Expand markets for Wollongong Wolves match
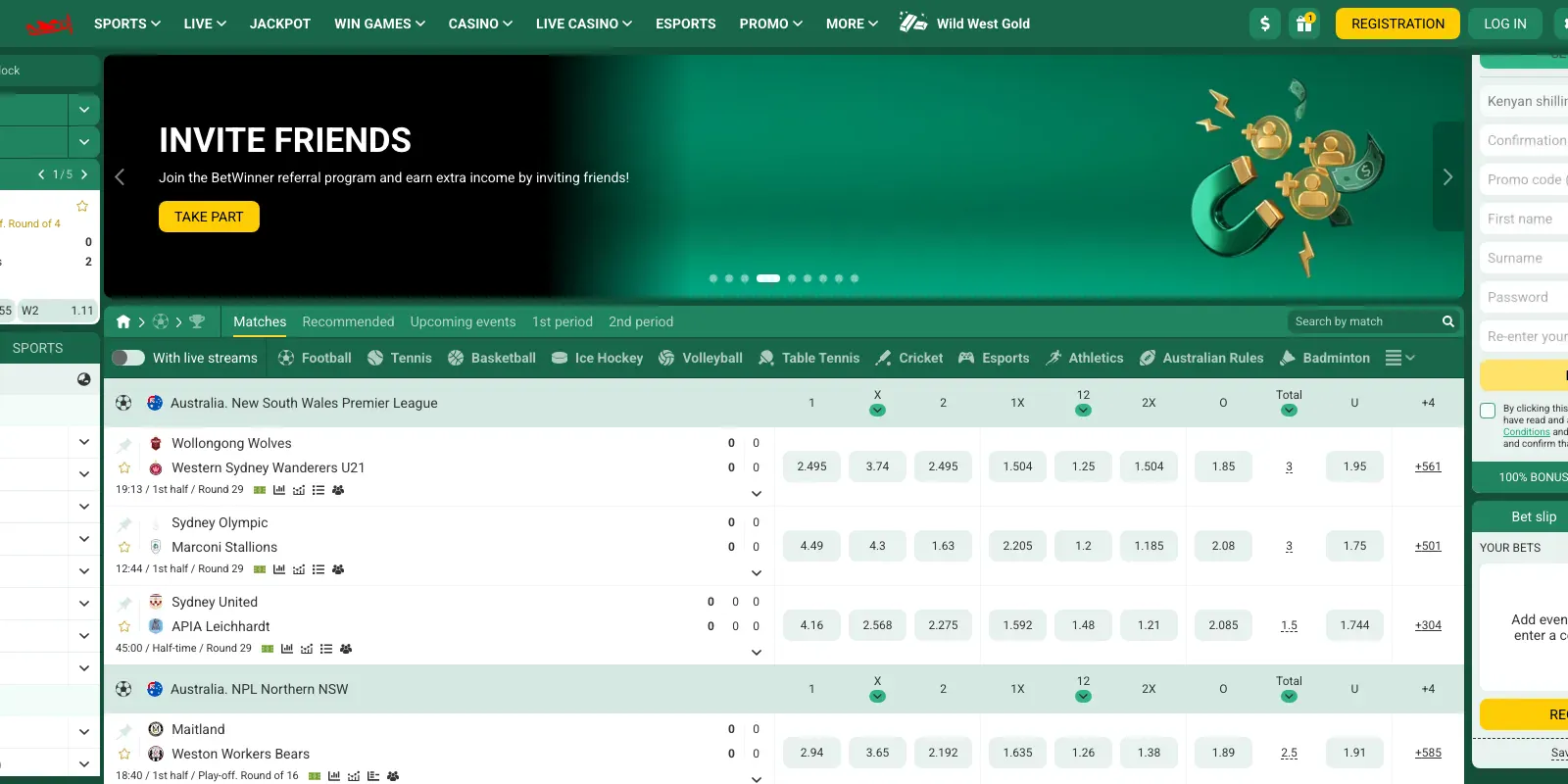The width and height of the screenshot is (1568, 784). [x=757, y=494]
